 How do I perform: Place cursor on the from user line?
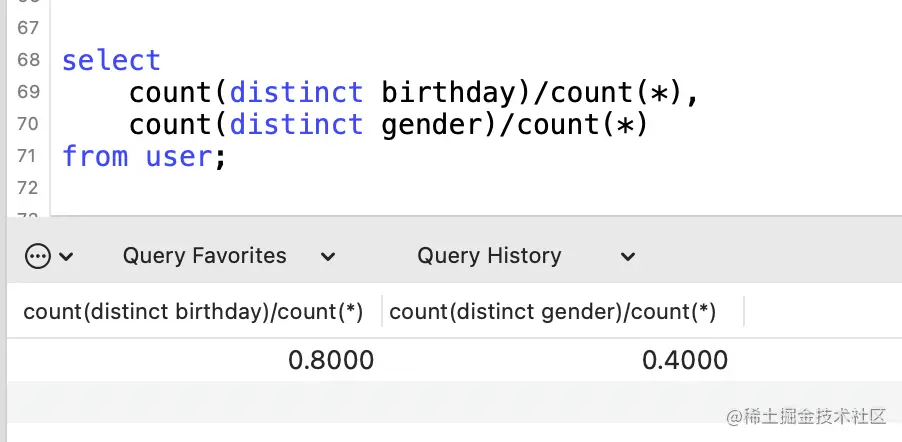click(x=144, y=157)
